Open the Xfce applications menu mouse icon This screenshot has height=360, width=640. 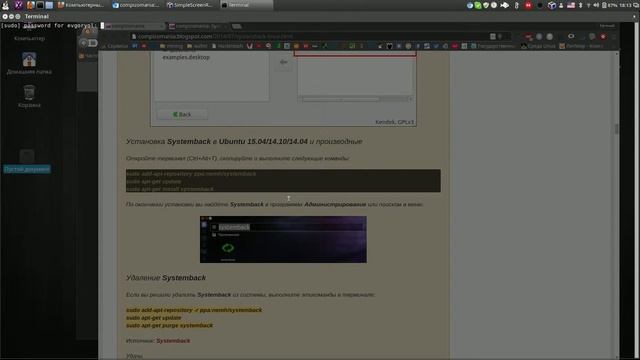pos(5,5)
